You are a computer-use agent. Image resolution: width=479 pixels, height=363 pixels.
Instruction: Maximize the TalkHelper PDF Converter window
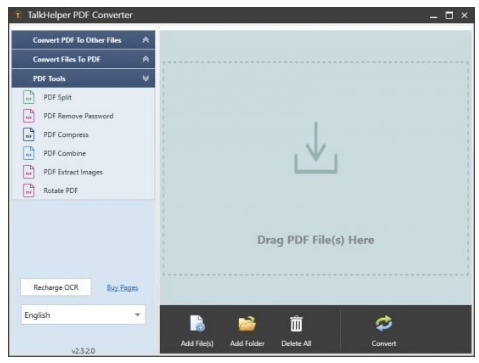pos(449,15)
